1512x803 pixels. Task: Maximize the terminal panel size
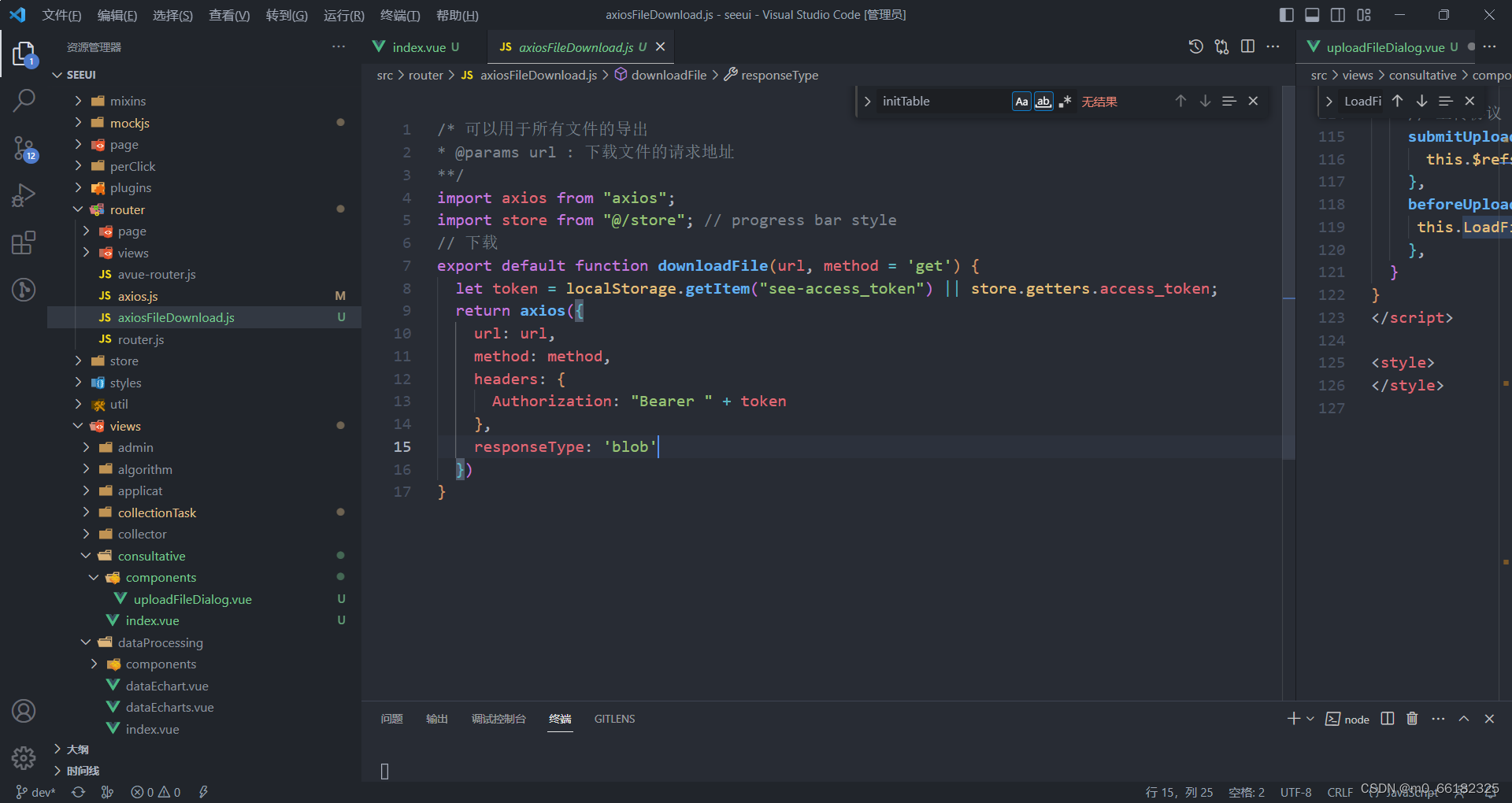tap(1463, 719)
